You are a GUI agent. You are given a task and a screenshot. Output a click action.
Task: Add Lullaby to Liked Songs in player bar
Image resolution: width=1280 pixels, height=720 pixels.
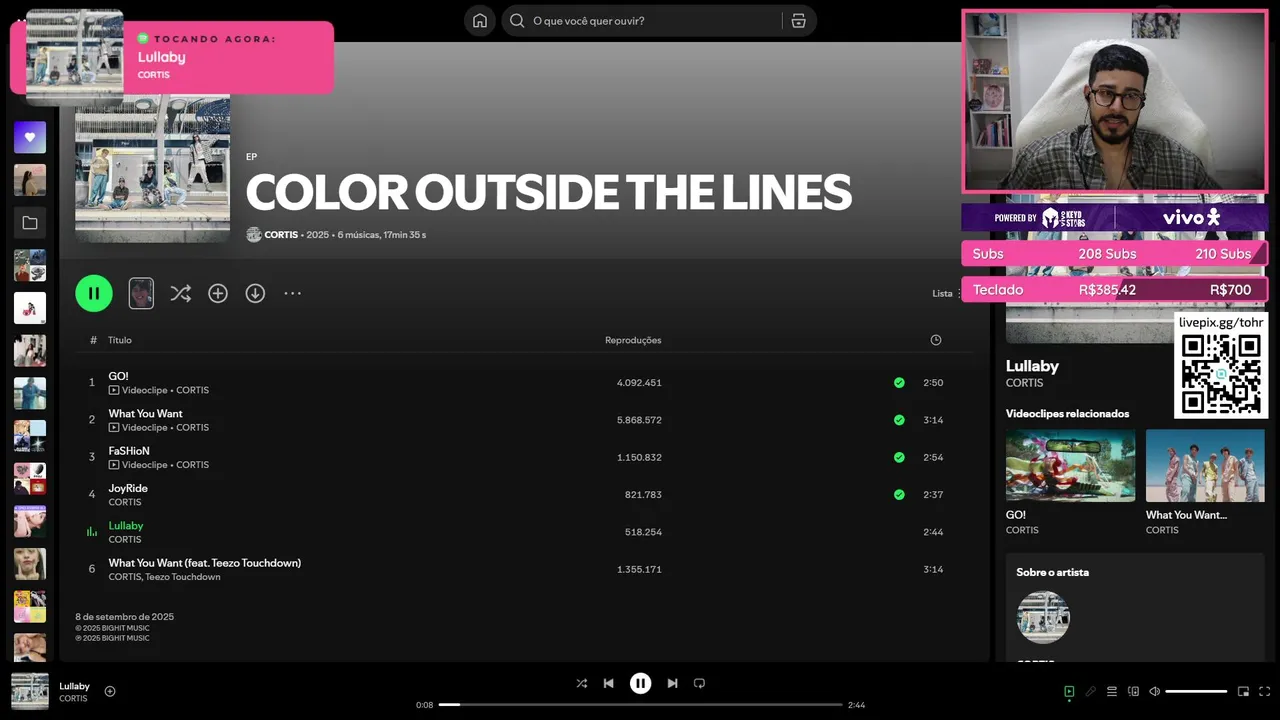[110, 691]
